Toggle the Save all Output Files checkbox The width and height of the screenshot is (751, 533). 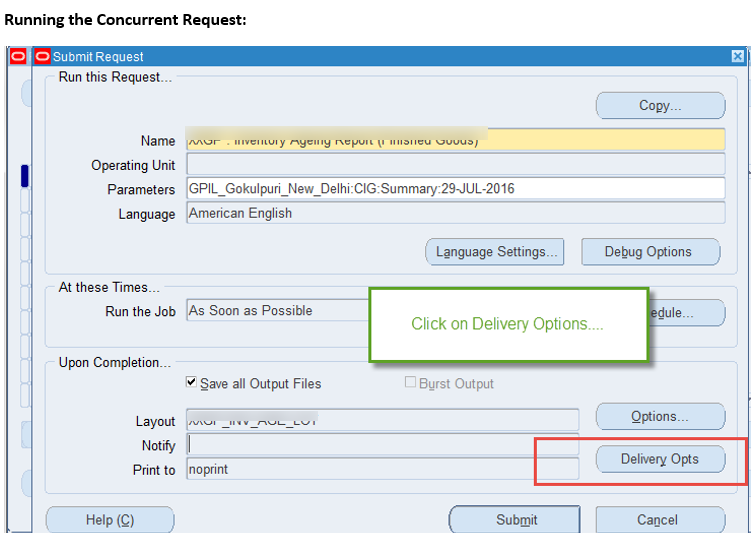pos(191,382)
